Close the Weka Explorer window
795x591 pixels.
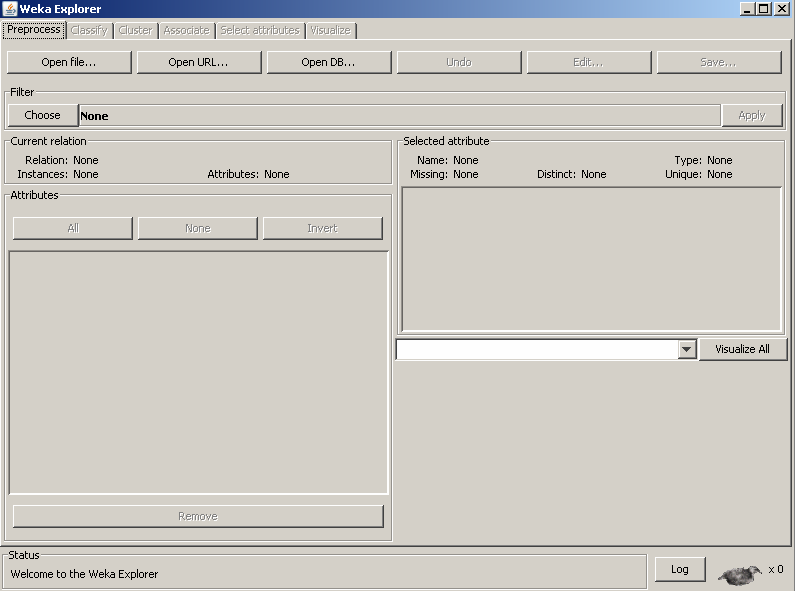pos(781,9)
